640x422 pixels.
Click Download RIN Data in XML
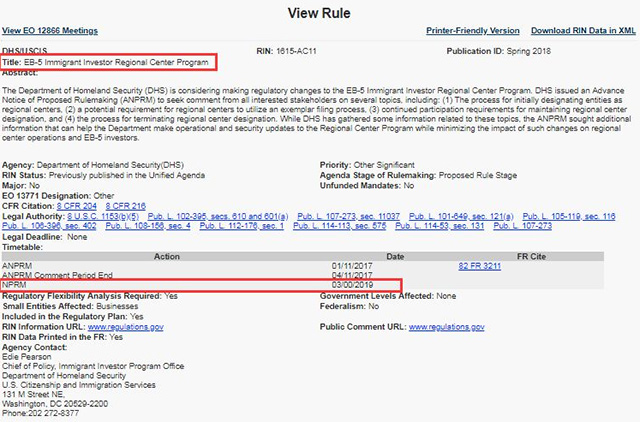click(581, 31)
